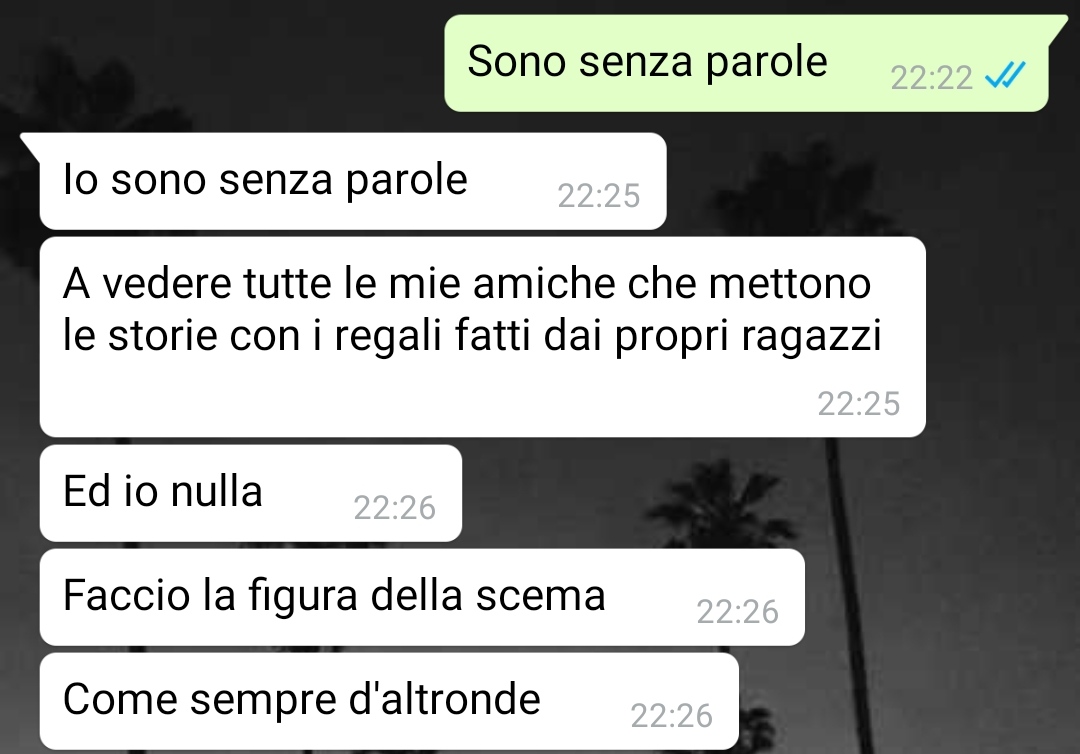Select the message starting 'A vedere tutte le mie amiche'
The height and width of the screenshot is (754, 1080).
(x=482, y=337)
